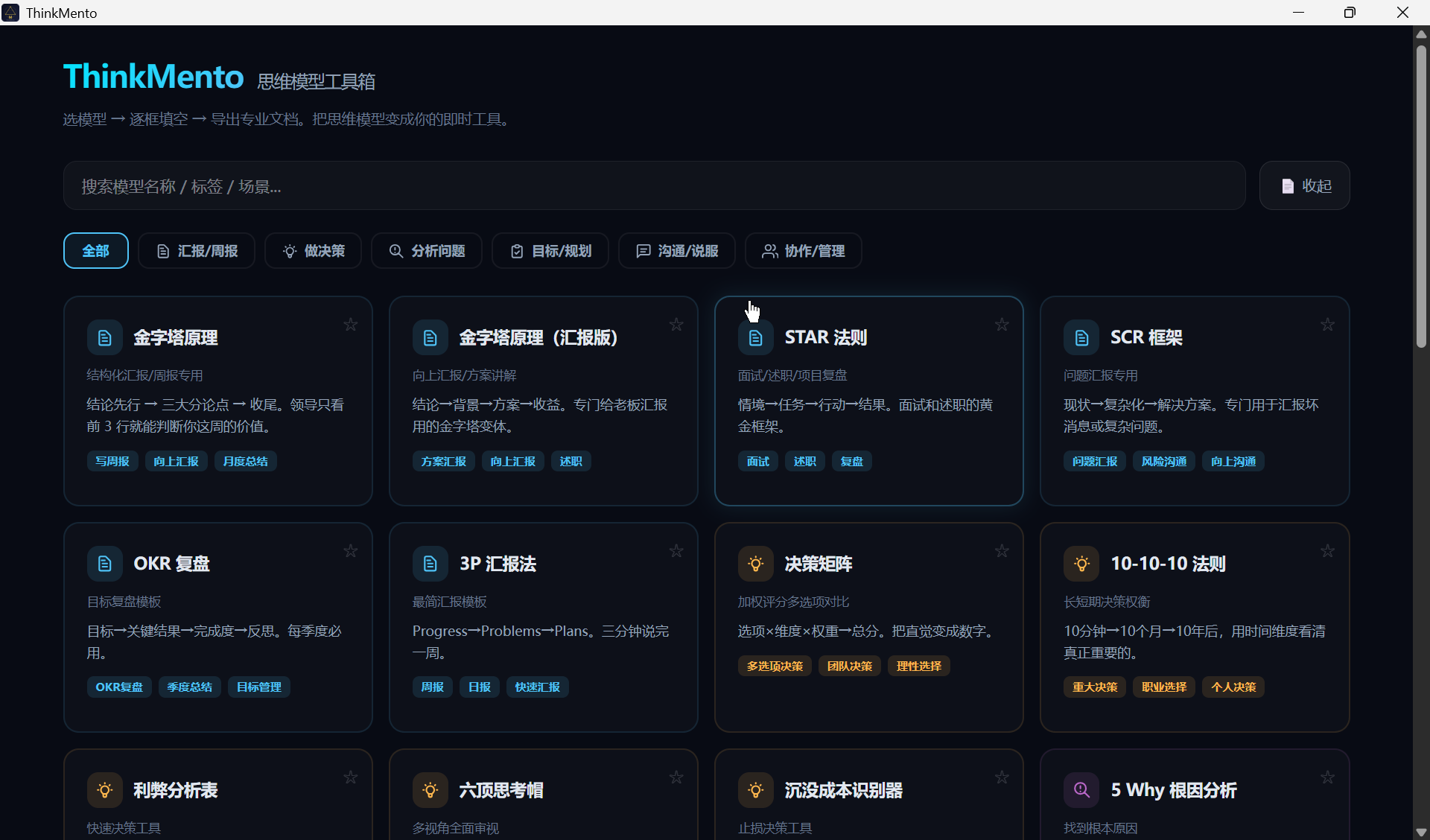Click the lightbulb icon on 六顶思考帽 card
This screenshot has height=840, width=1430.
[x=430, y=790]
